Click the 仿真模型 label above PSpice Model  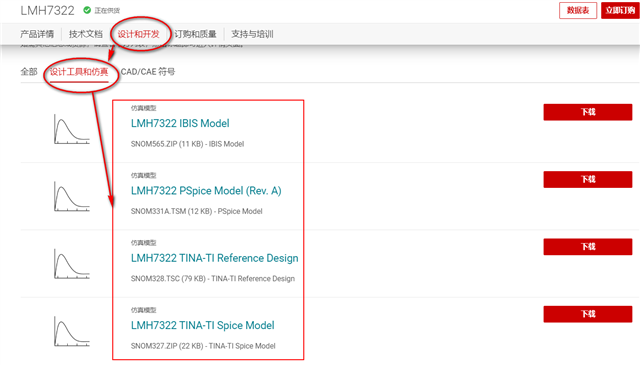[x=143, y=176]
